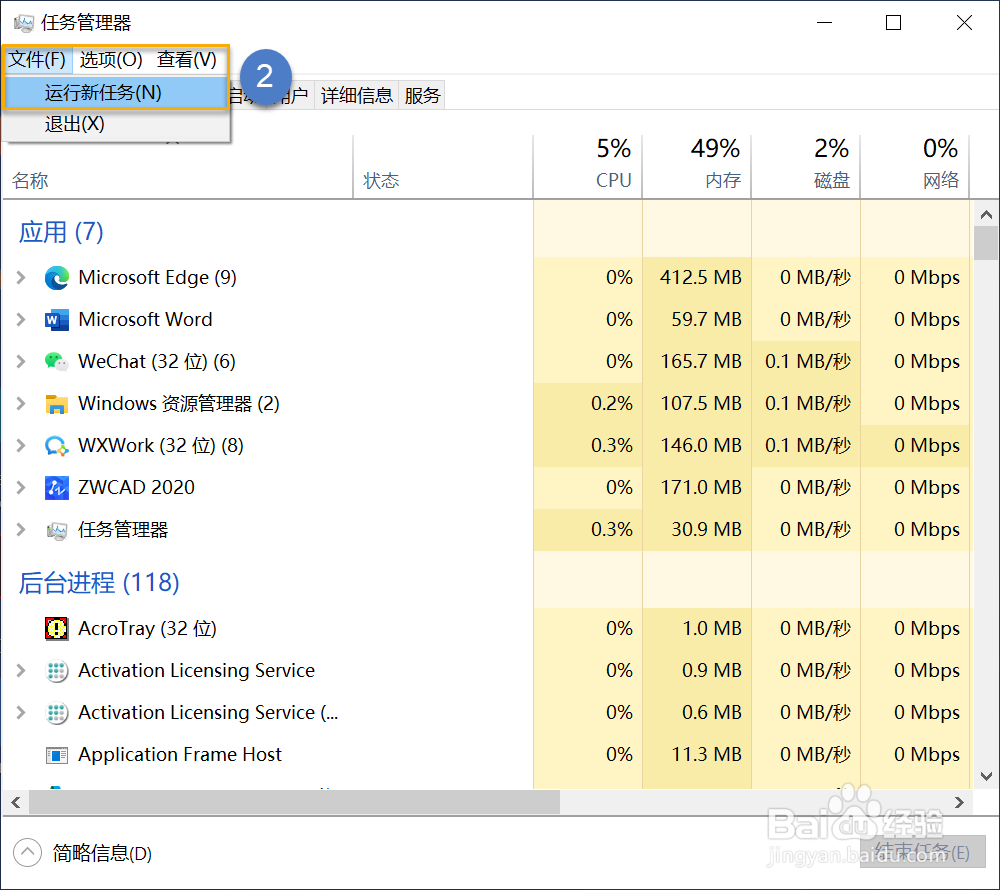Click the vertical scrollbar thumb
Screen dimensions: 1000x890
point(986,244)
